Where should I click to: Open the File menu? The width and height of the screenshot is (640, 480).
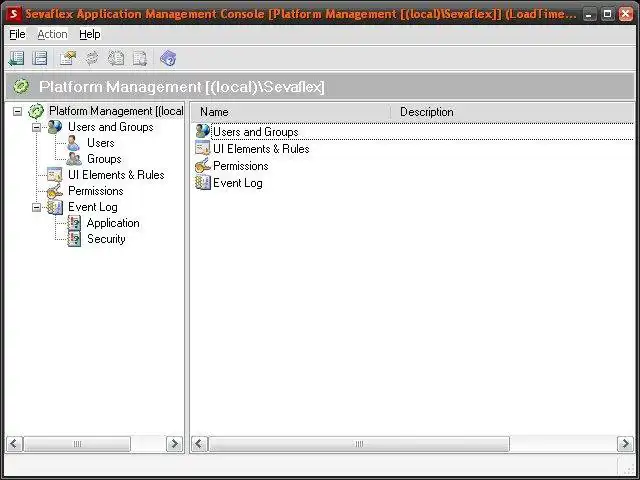(17, 34)
